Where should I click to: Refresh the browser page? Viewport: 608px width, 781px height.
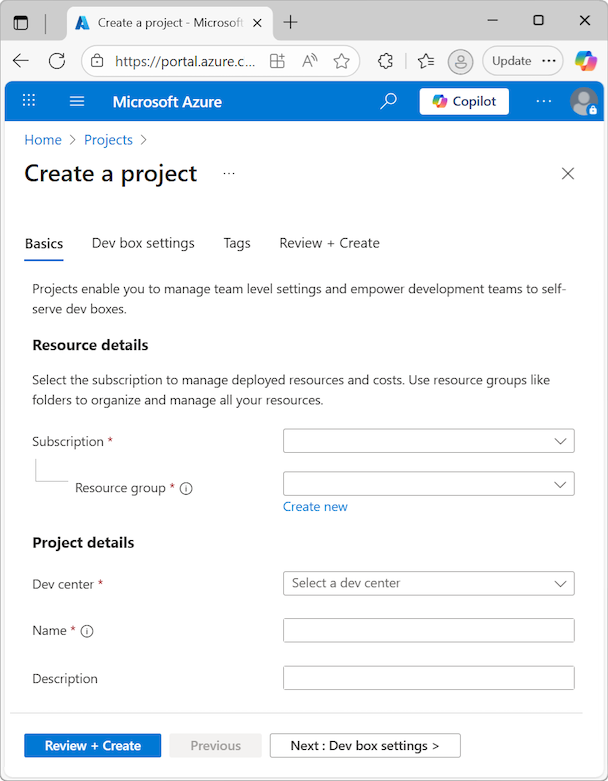(x=57, y=61)
